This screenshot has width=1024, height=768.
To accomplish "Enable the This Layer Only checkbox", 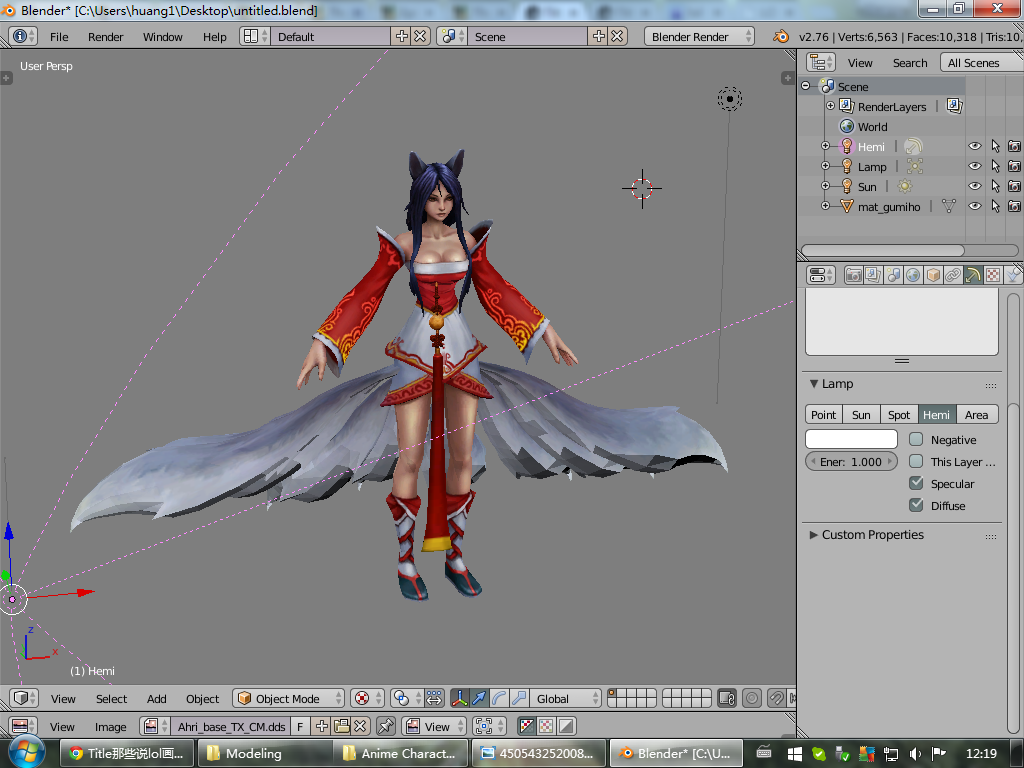I will pos(916,462).
